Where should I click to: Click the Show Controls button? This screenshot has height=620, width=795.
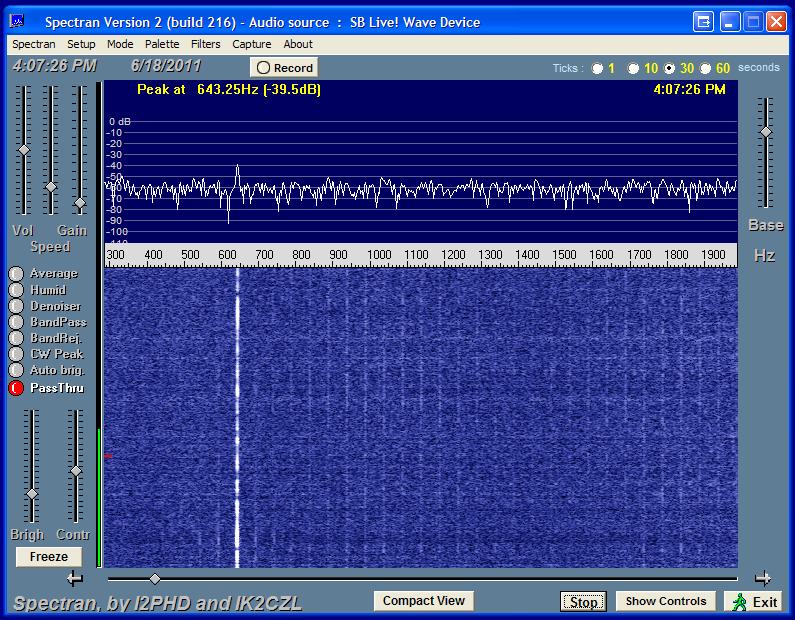pyautogui.click(x=666, y=601)
